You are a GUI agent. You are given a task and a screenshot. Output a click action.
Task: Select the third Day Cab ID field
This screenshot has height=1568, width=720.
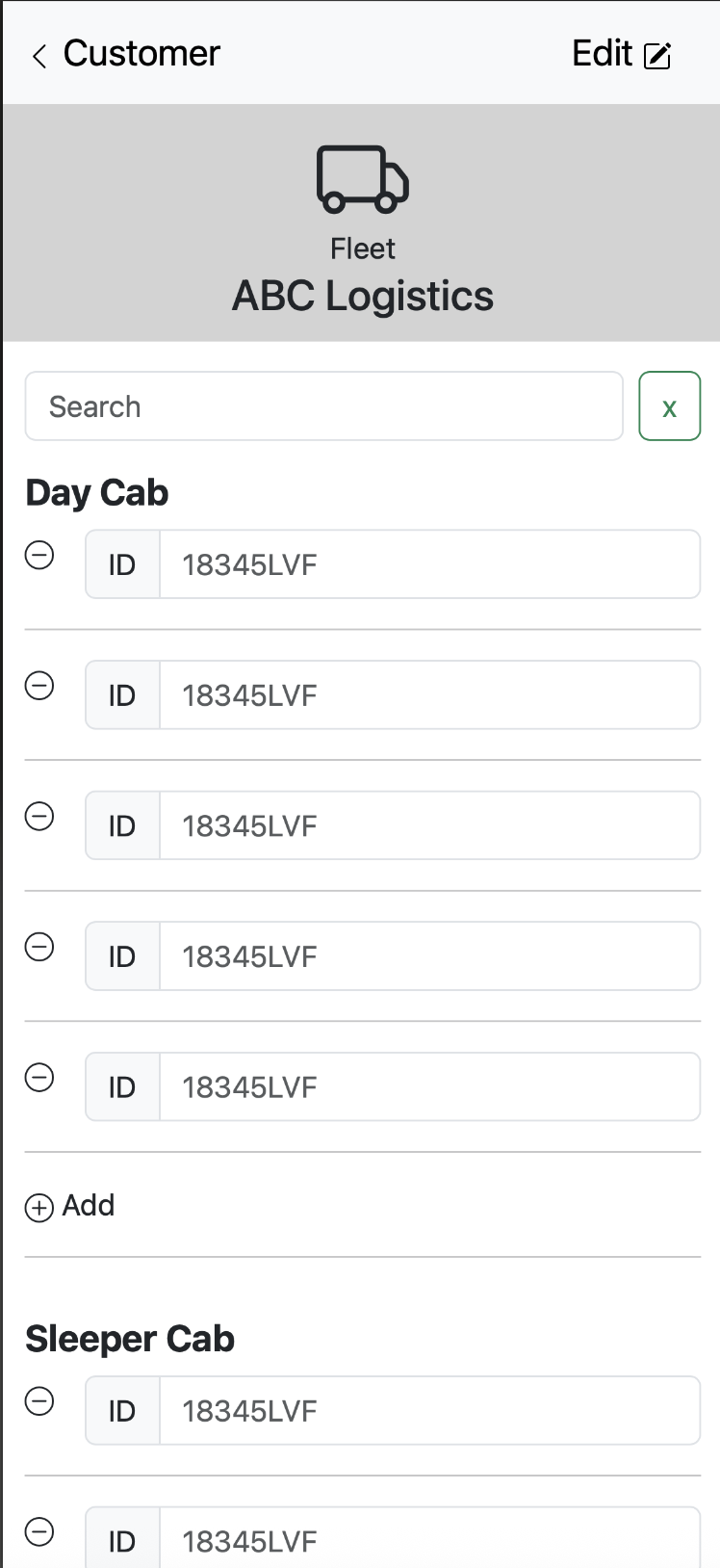pos(429,825)
